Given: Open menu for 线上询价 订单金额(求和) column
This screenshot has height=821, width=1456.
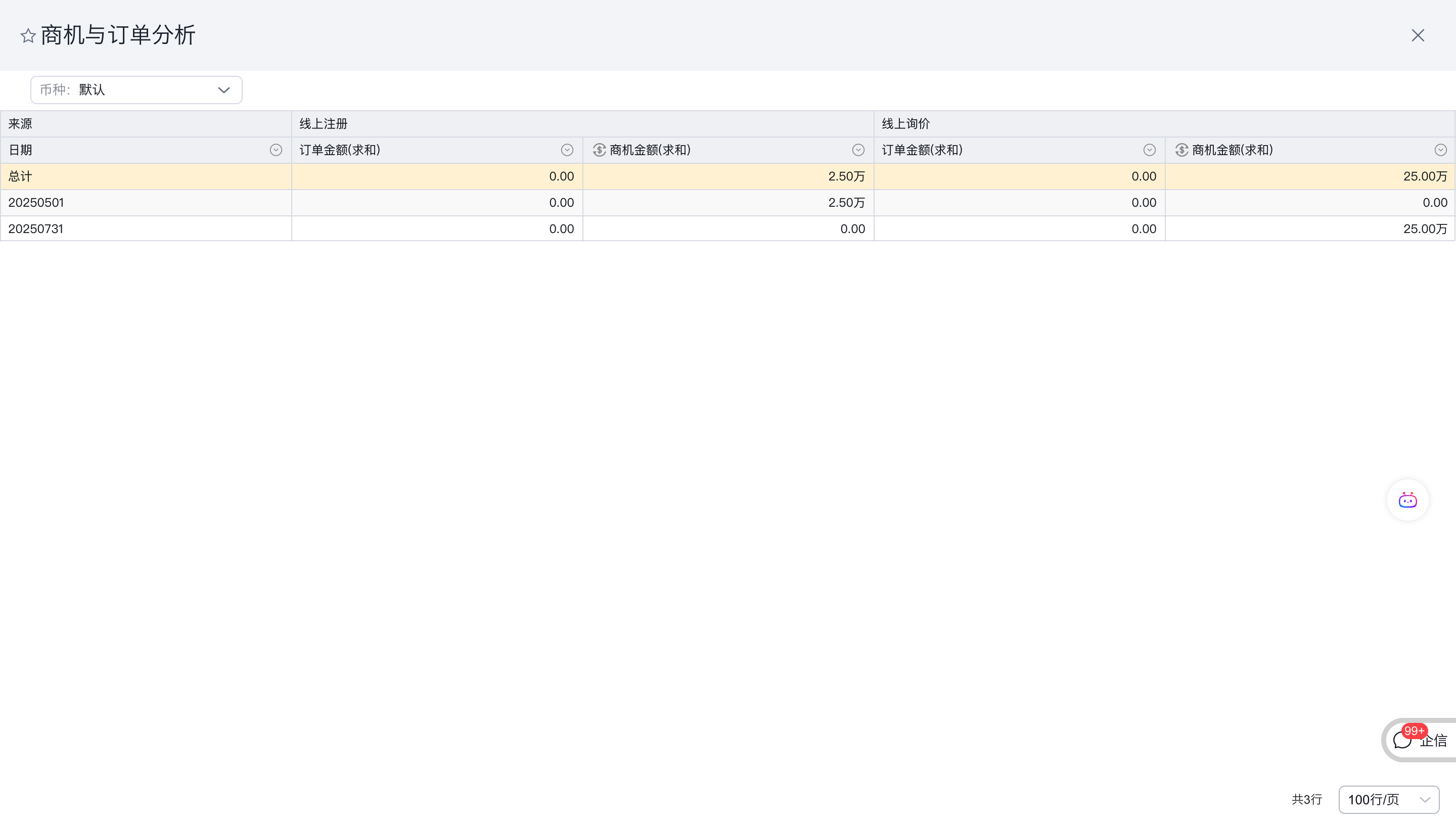Looking at the screenshot, I should (x=1149, y=150).
